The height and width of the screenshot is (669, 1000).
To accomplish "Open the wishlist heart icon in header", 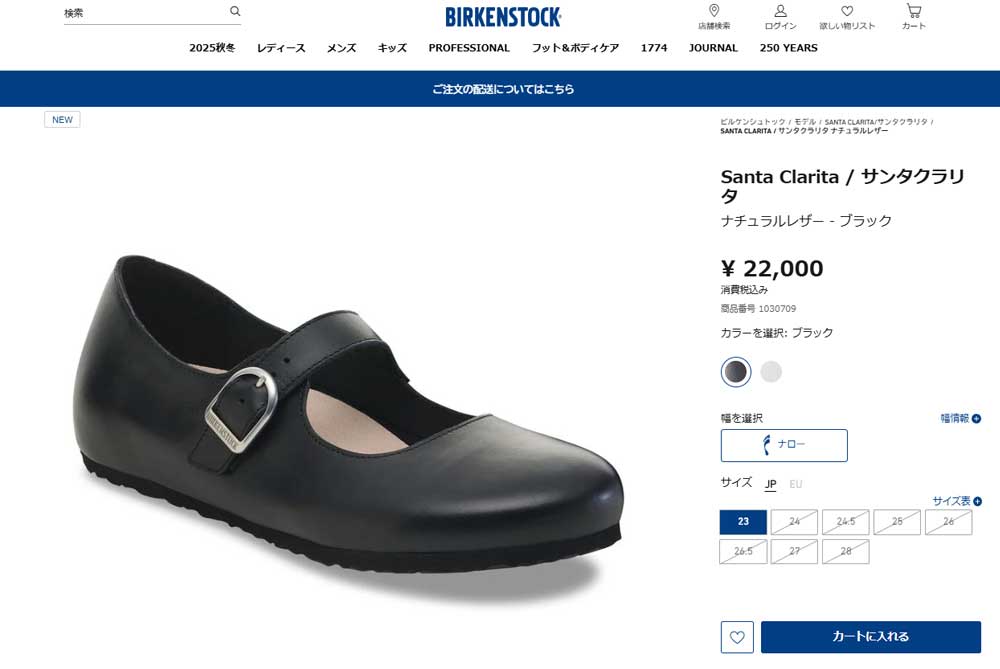I will point(847,11).
